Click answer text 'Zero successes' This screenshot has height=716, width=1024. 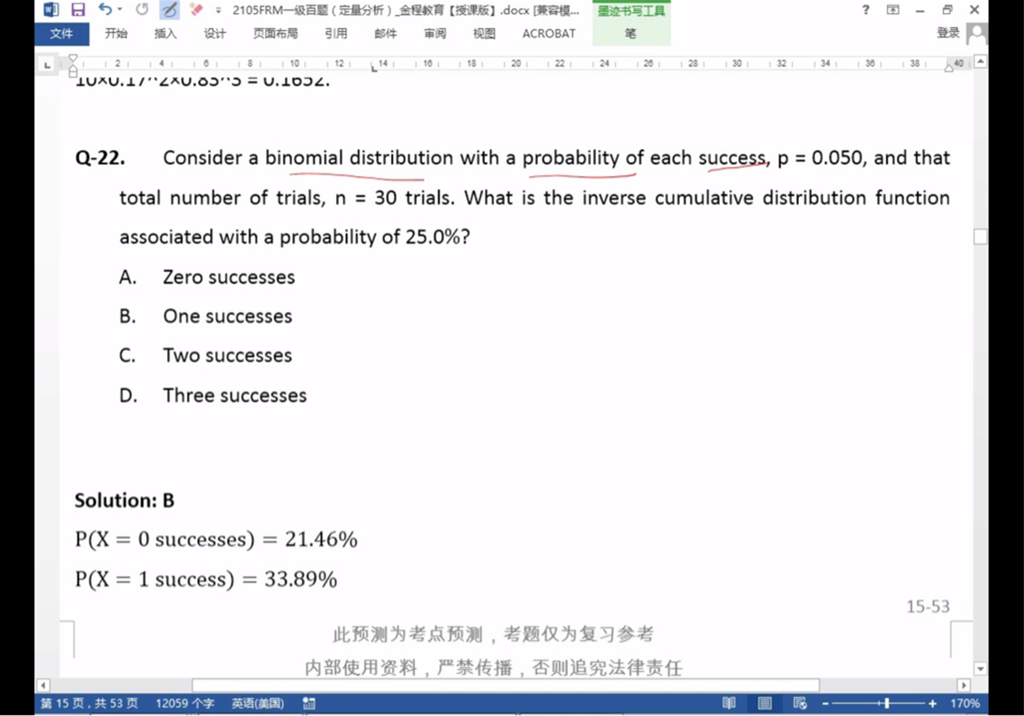[229, 277]
